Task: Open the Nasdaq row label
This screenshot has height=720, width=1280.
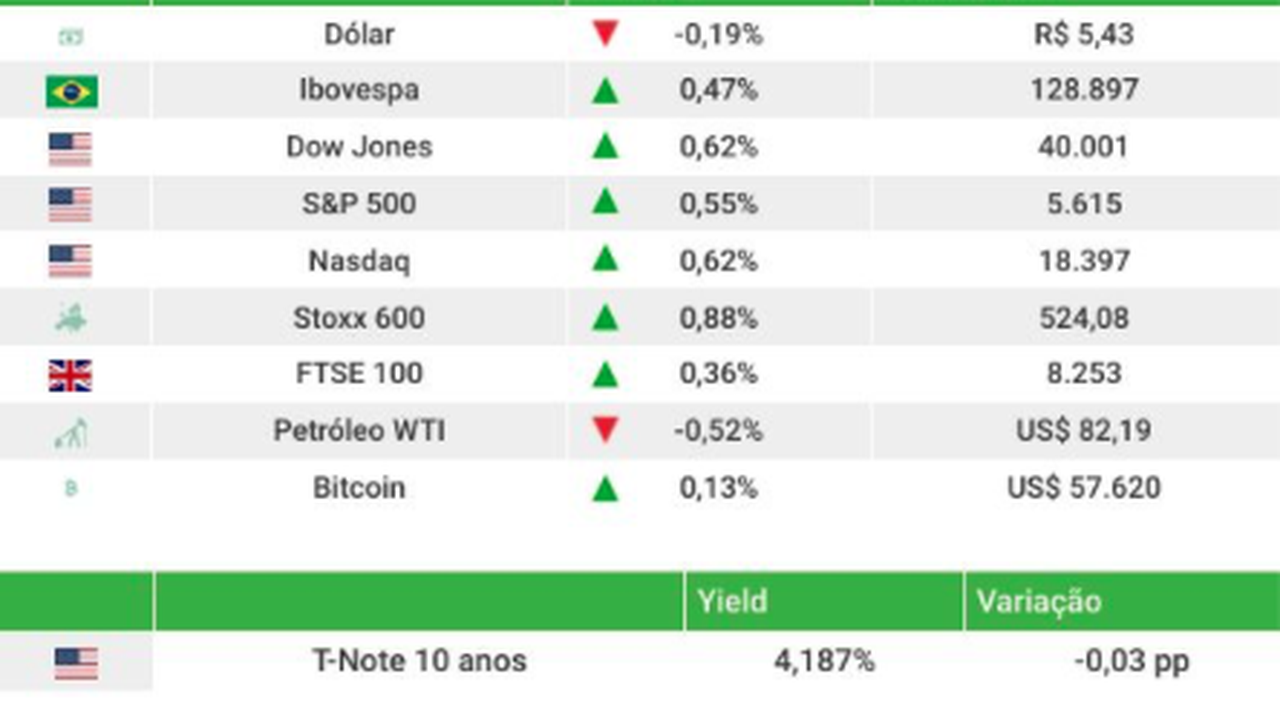Action: (x=359, y=261)
